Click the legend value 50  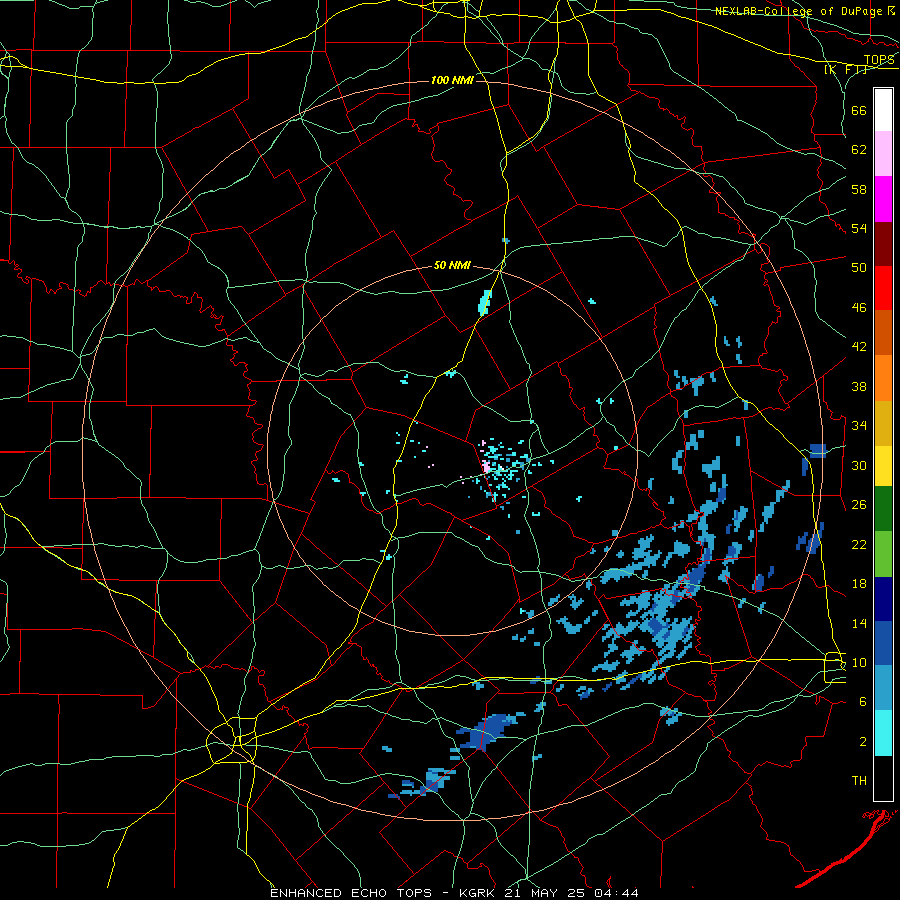click(859, 268)
